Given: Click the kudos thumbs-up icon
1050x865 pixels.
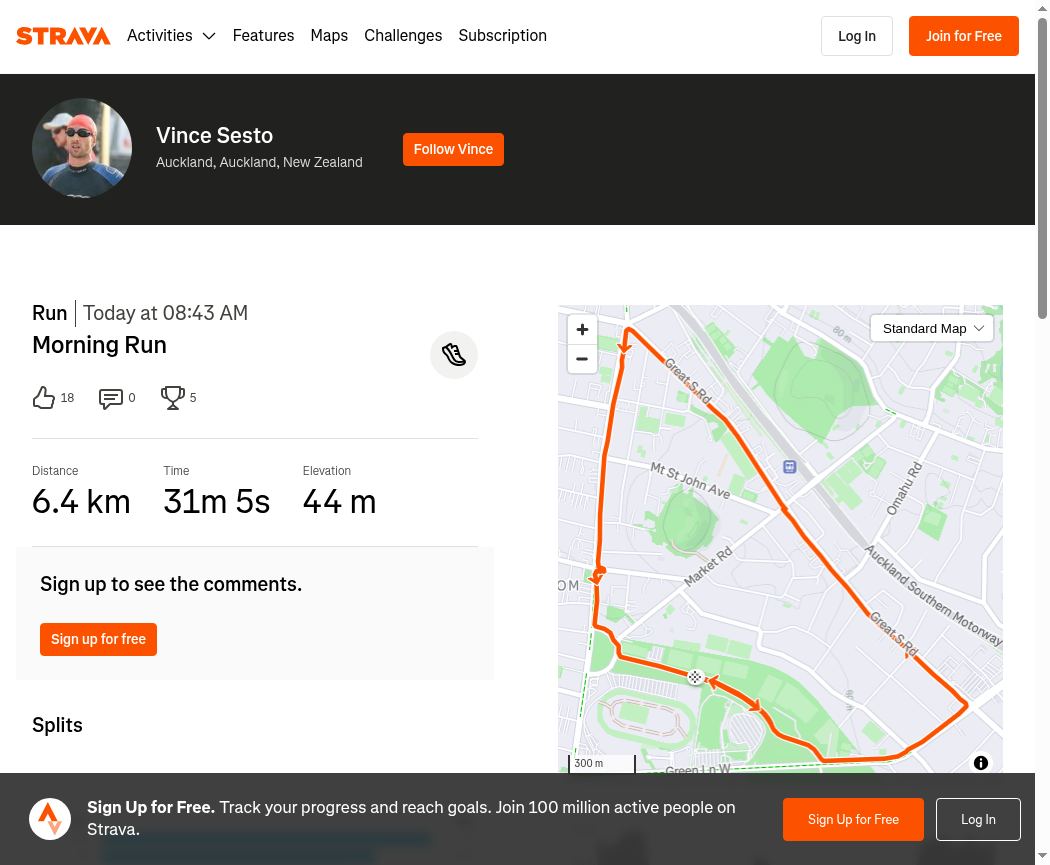Looking at the screenshot, I should tap(44, 398).
